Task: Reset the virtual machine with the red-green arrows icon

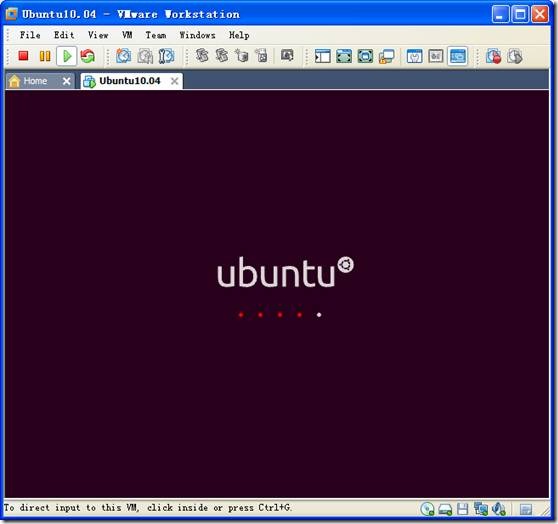Action: [x=88, y=56]
